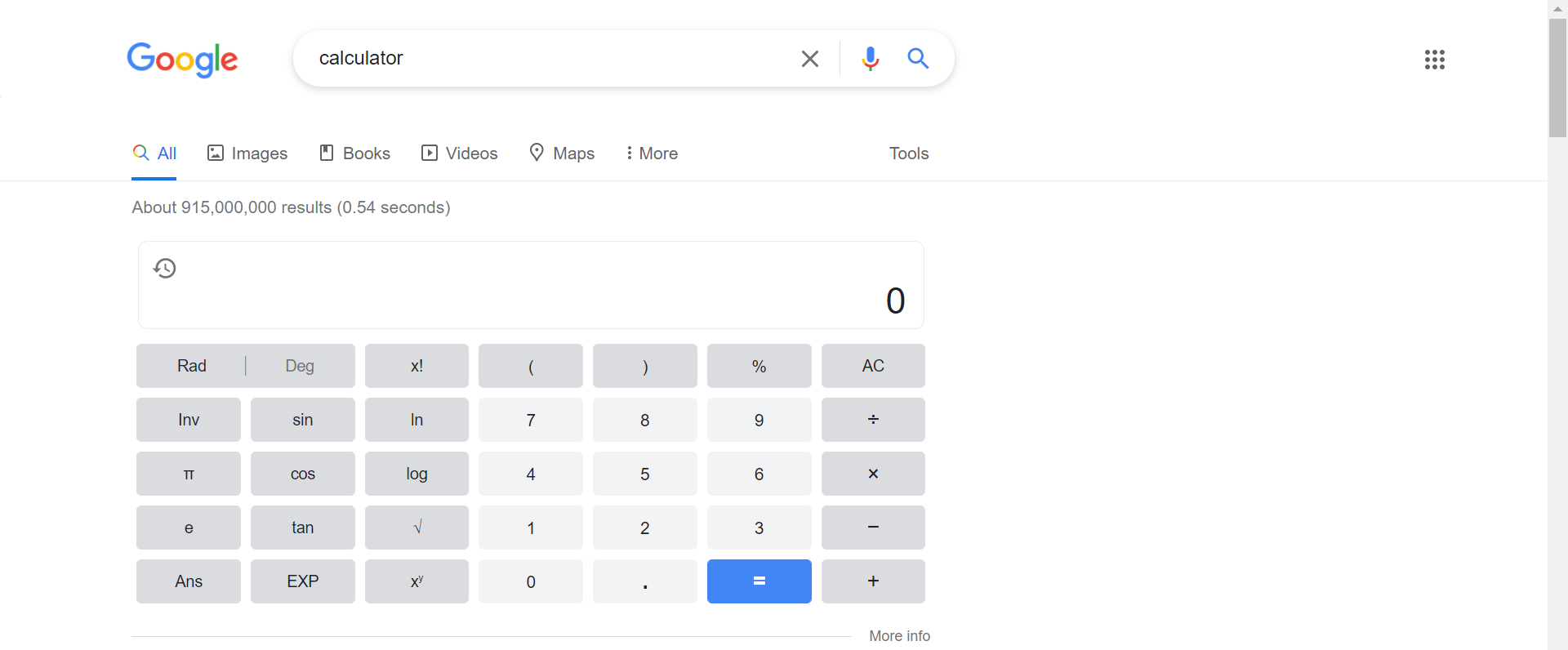Image resolution: width=1568 pixels, height=650 pixels.
Task: Expand the More search categories menu
Action: [x=652, y=154]
